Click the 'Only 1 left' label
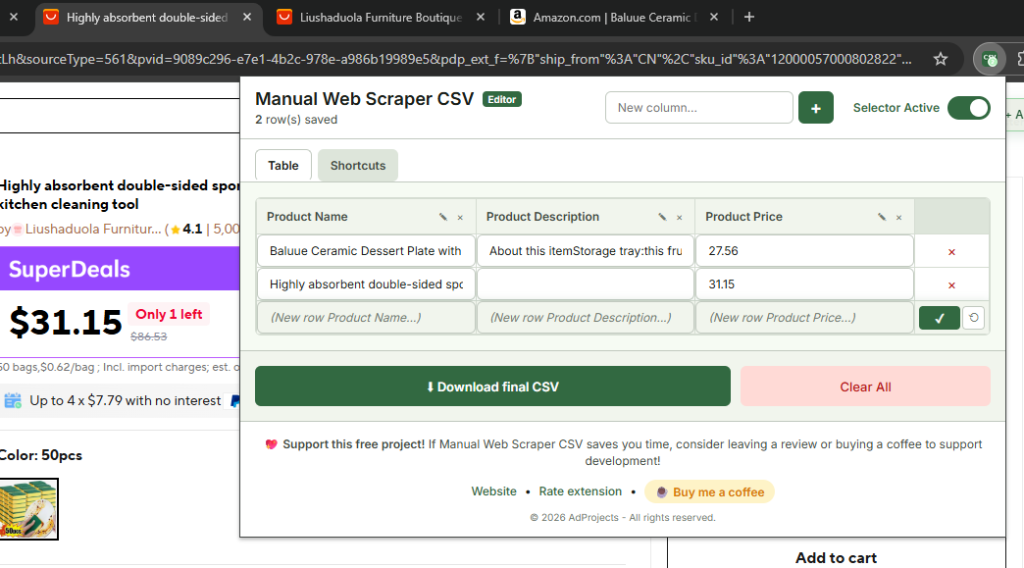This screenshot has width=1024, height=568. (x=168, y=314)
